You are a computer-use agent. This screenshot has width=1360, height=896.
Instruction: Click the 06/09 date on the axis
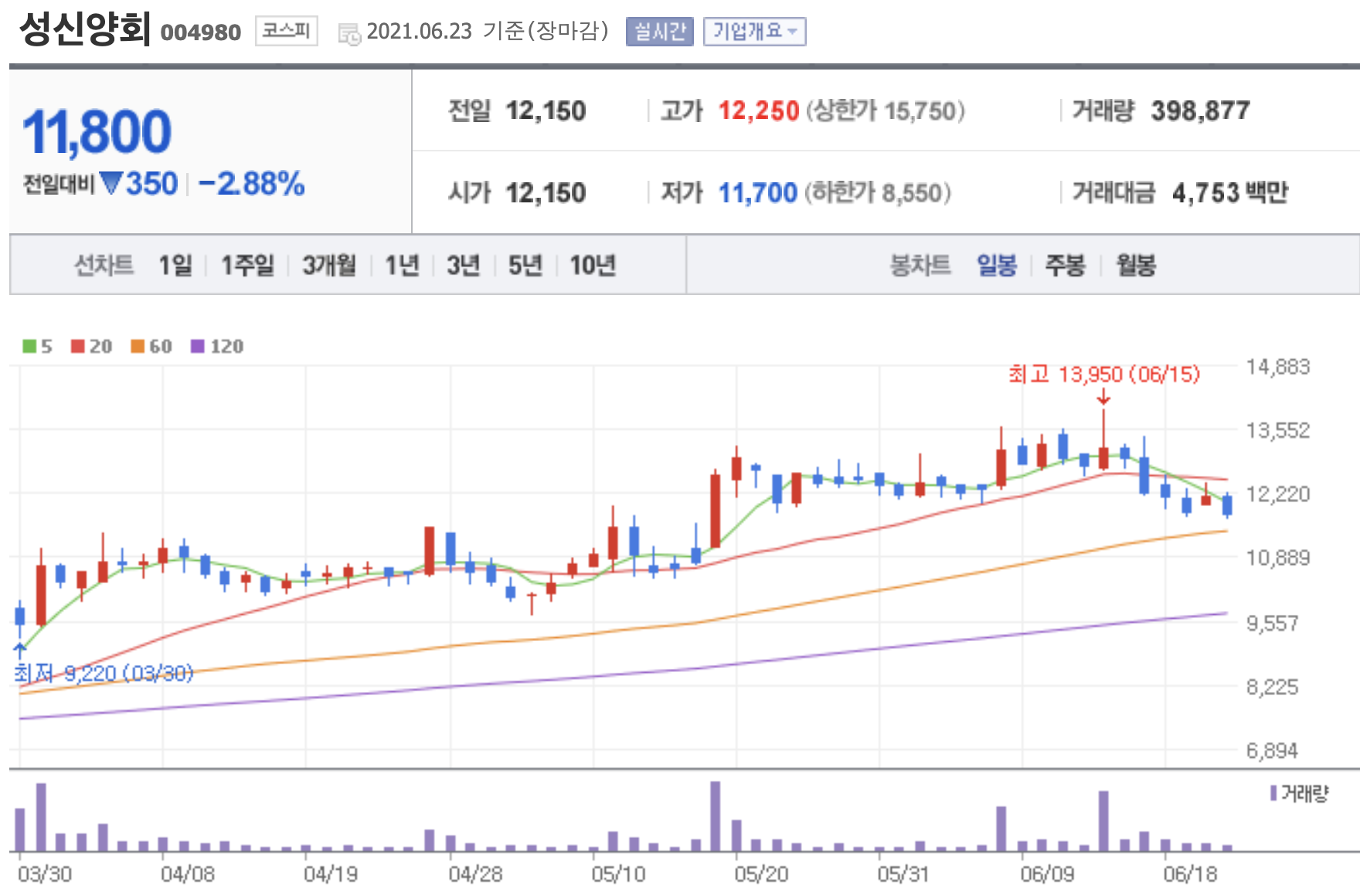tap(1047, 874)
